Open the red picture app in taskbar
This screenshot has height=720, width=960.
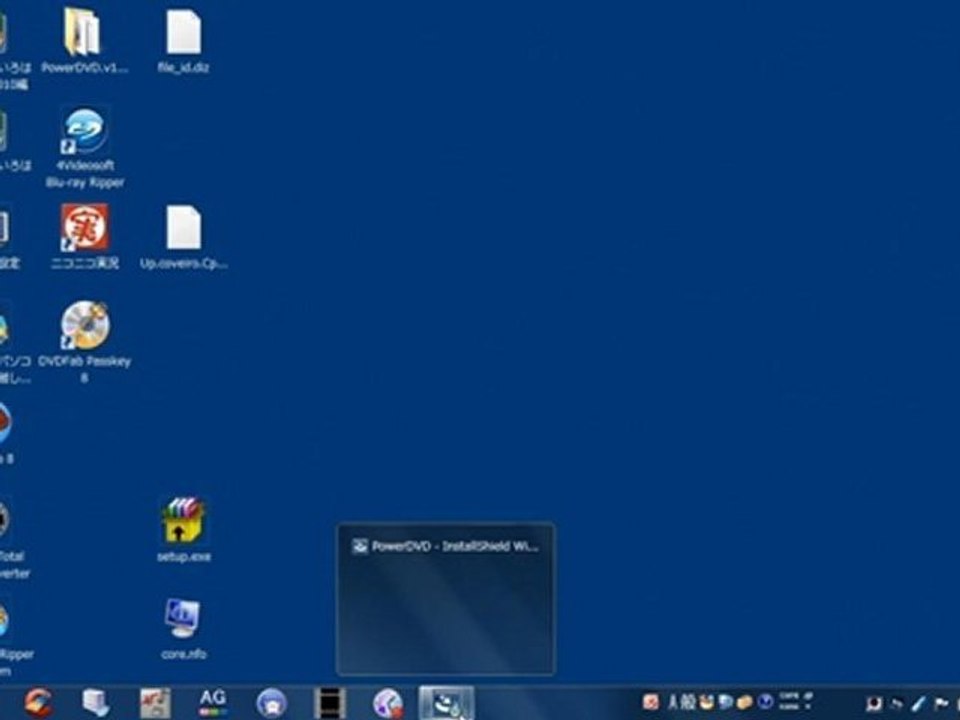coord(155,702)
